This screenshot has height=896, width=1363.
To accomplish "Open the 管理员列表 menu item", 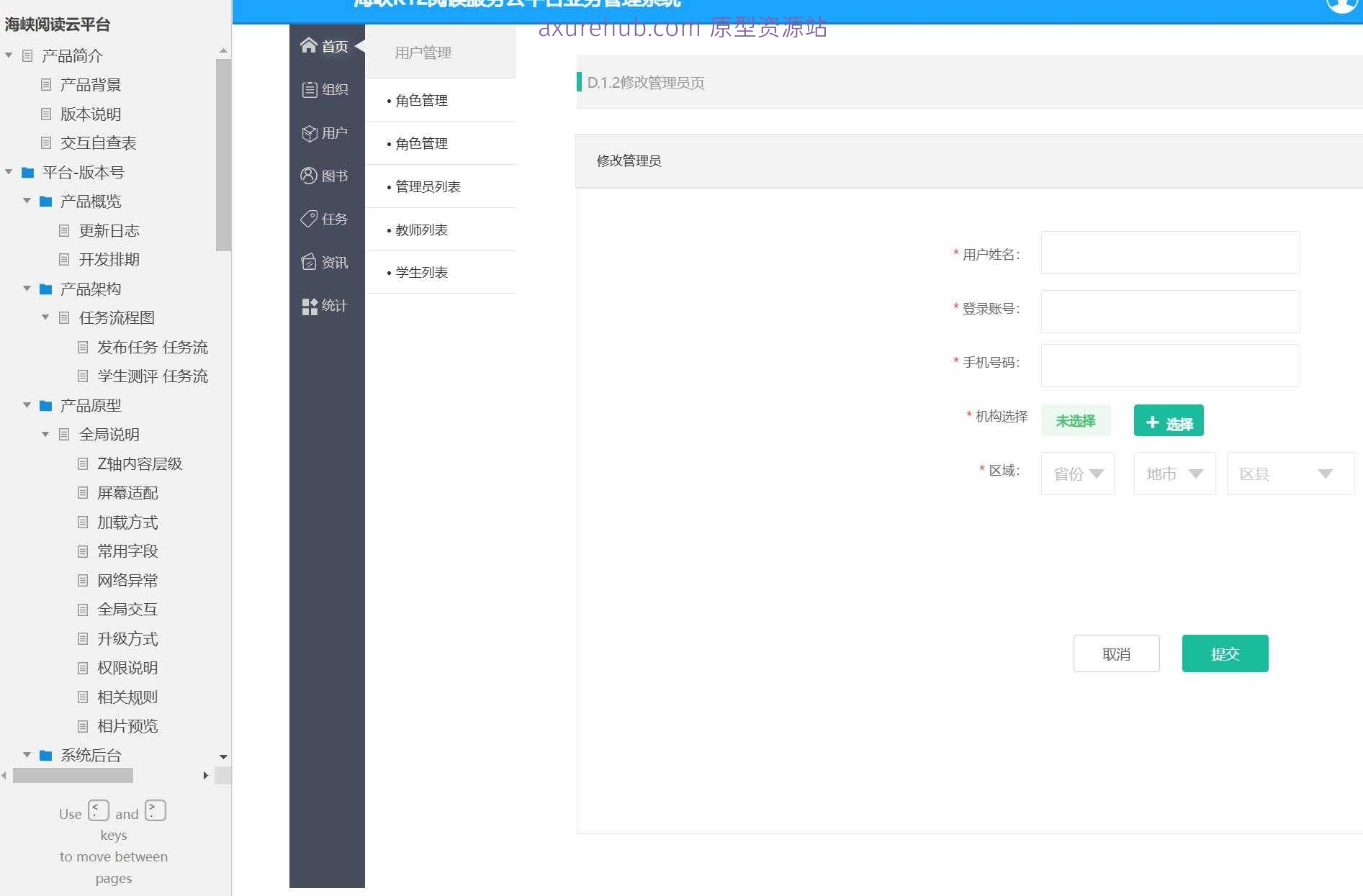I will pos(428,186).
